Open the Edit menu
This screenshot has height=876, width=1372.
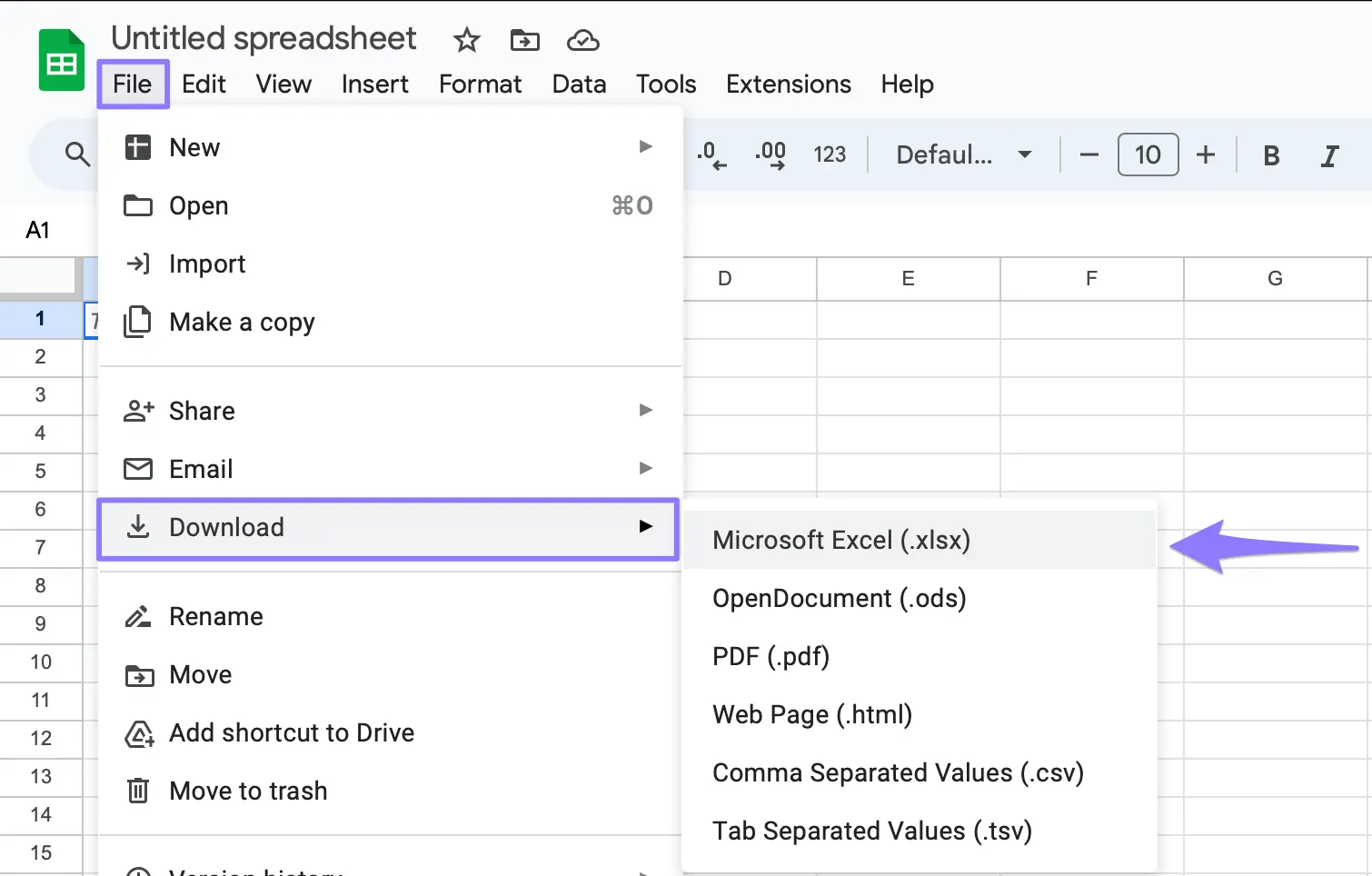[204, 85]
